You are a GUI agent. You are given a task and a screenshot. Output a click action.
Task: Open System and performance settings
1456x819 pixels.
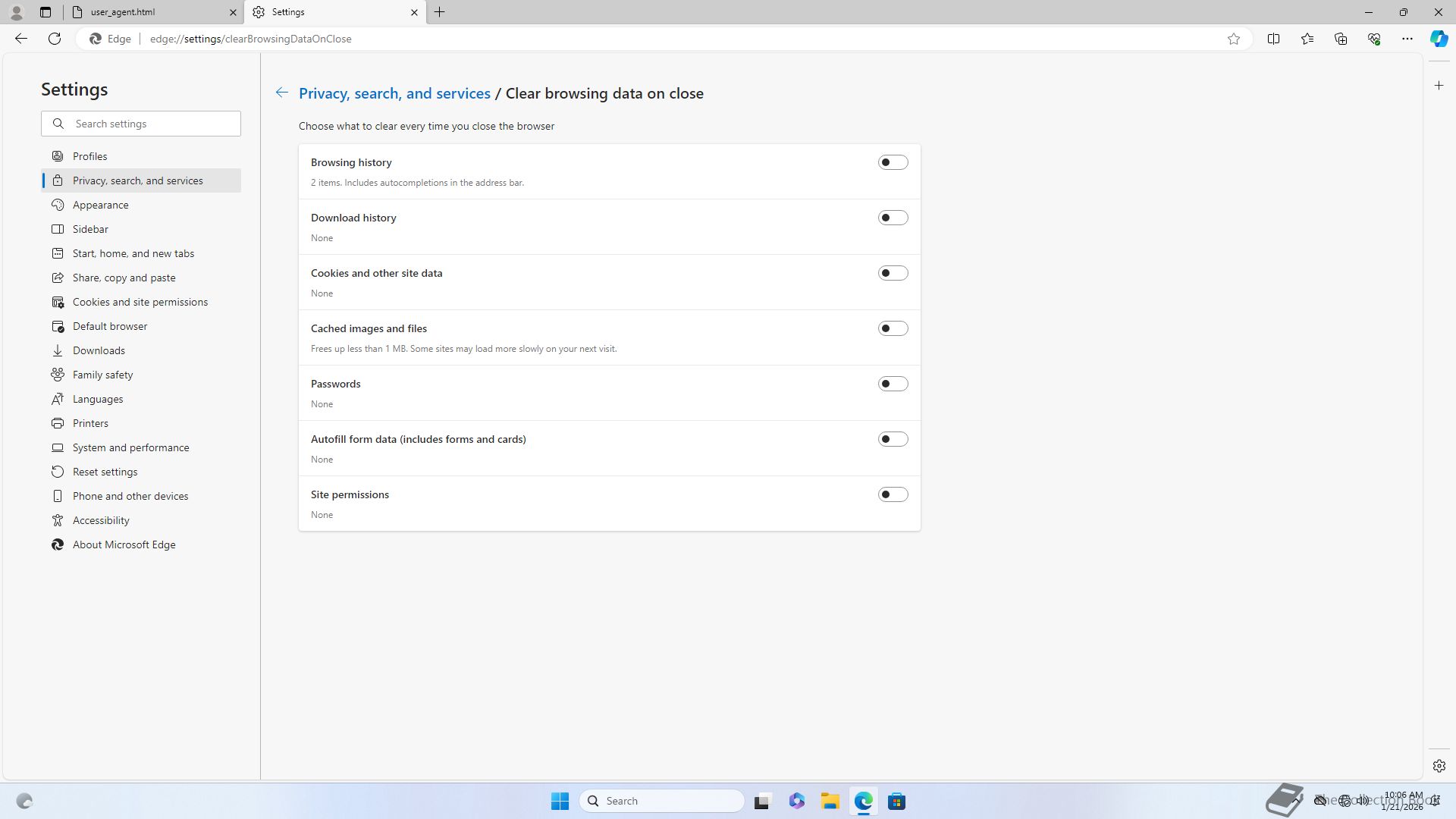coord(130,447)
